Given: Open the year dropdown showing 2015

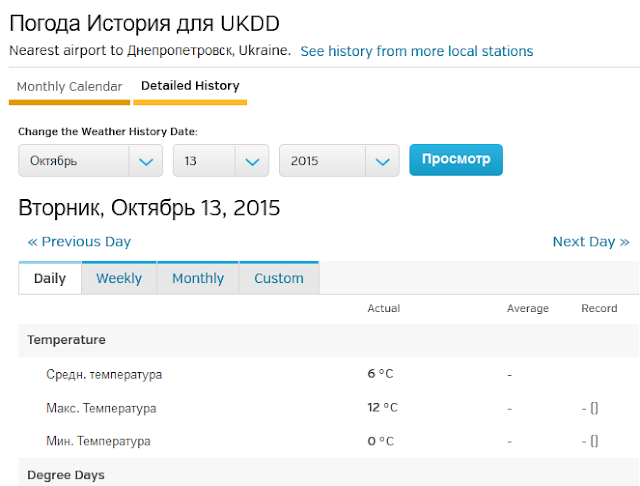Looking at the screenshot, I should pos(339,160).
